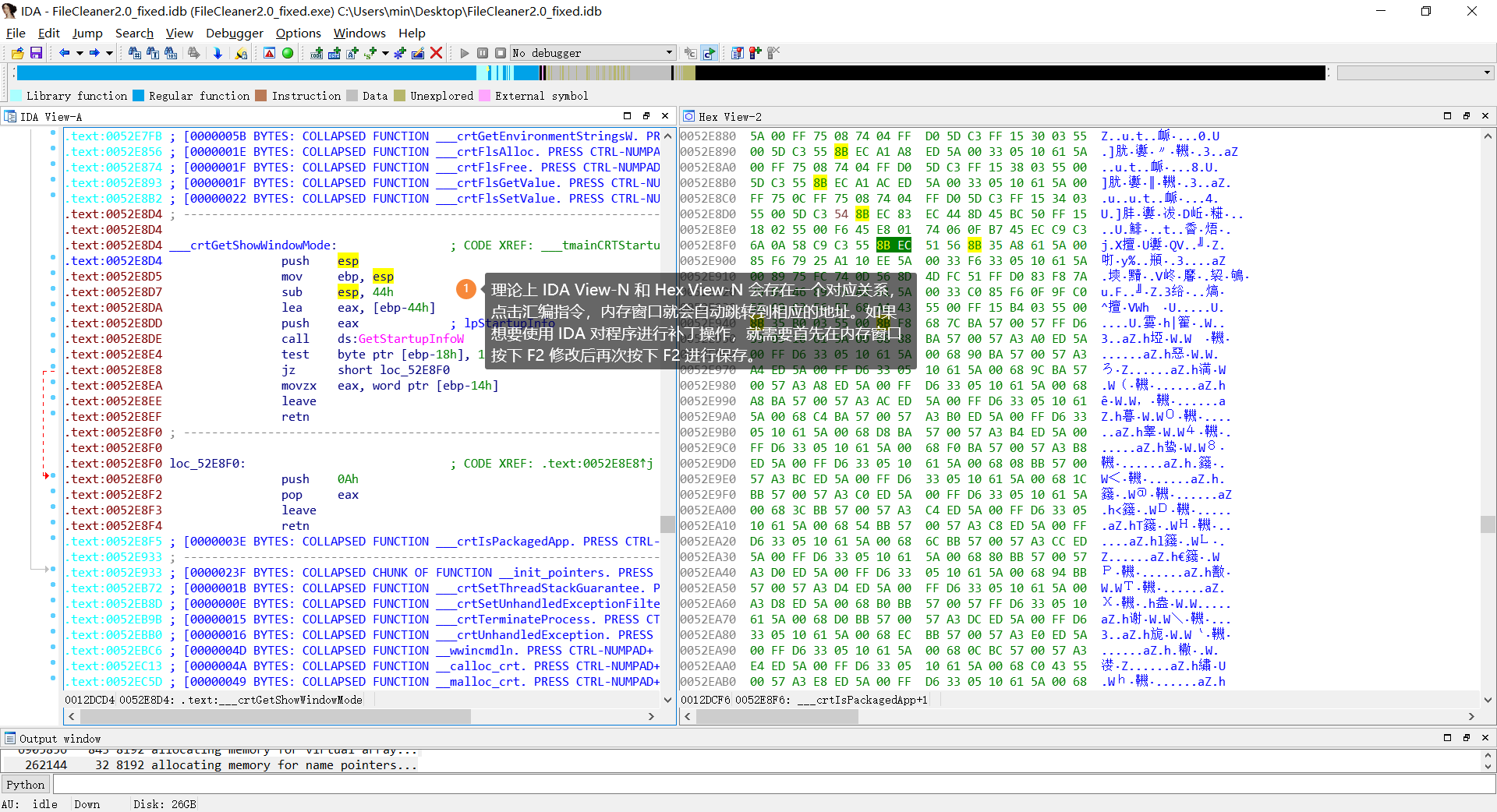Open the Search menu
1497x812 pixels.
(134, 33)
